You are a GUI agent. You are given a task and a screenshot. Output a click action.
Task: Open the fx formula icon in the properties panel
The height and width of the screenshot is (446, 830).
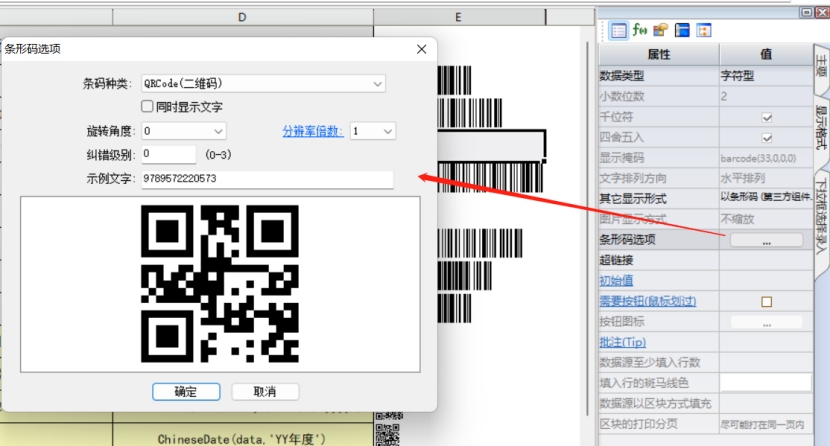coord(639,30)
